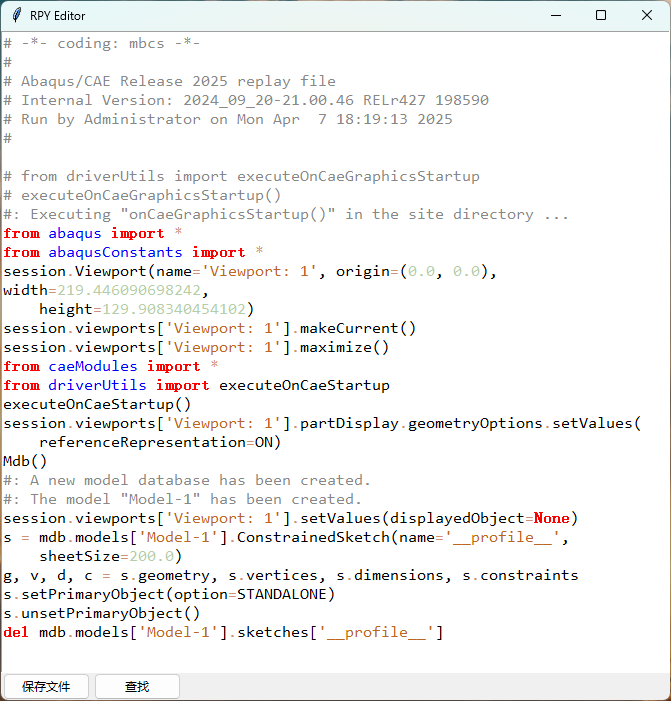Click 'from driverUtils import executeOnCaeStartup' line
This screenshot has height=701, width=671.
pyautogui.click(x=196, y=385)
